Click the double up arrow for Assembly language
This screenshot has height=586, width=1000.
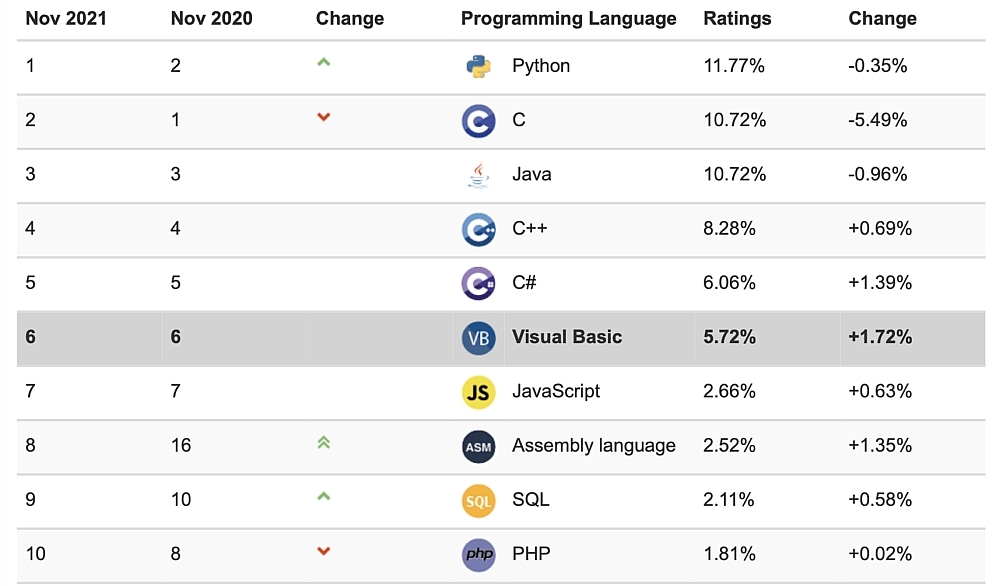coord(323,442)
